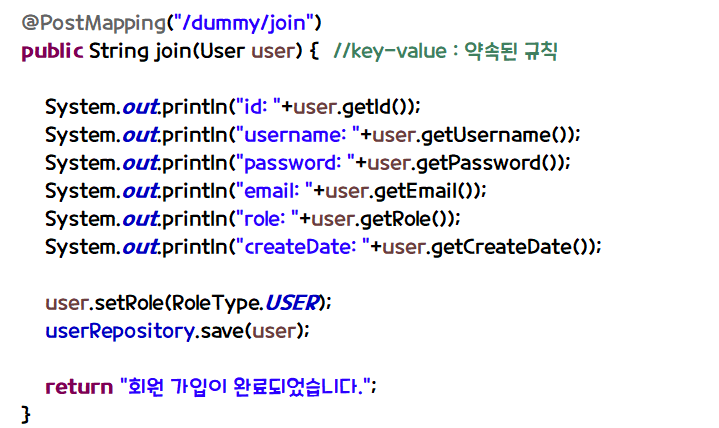Click the join method name
The image size is (719, 428).
point(173,51)
